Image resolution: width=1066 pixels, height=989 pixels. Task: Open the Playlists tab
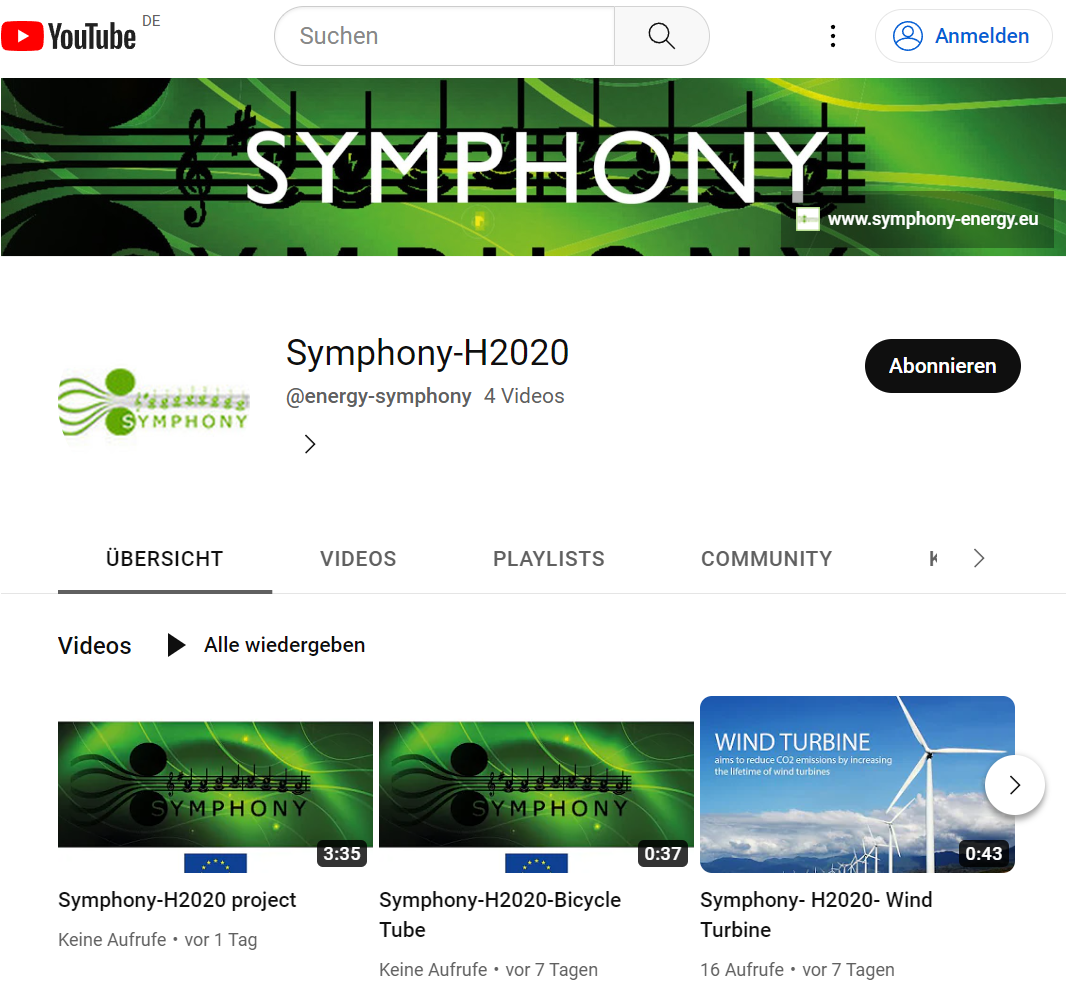click(x=549, y=559)
